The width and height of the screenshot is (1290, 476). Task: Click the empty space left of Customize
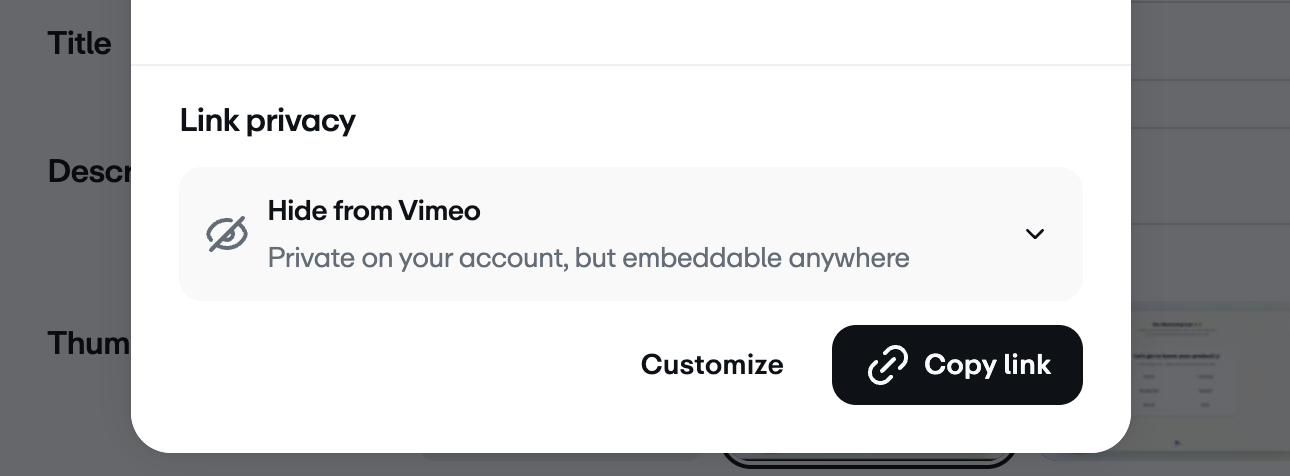[400, 365]
